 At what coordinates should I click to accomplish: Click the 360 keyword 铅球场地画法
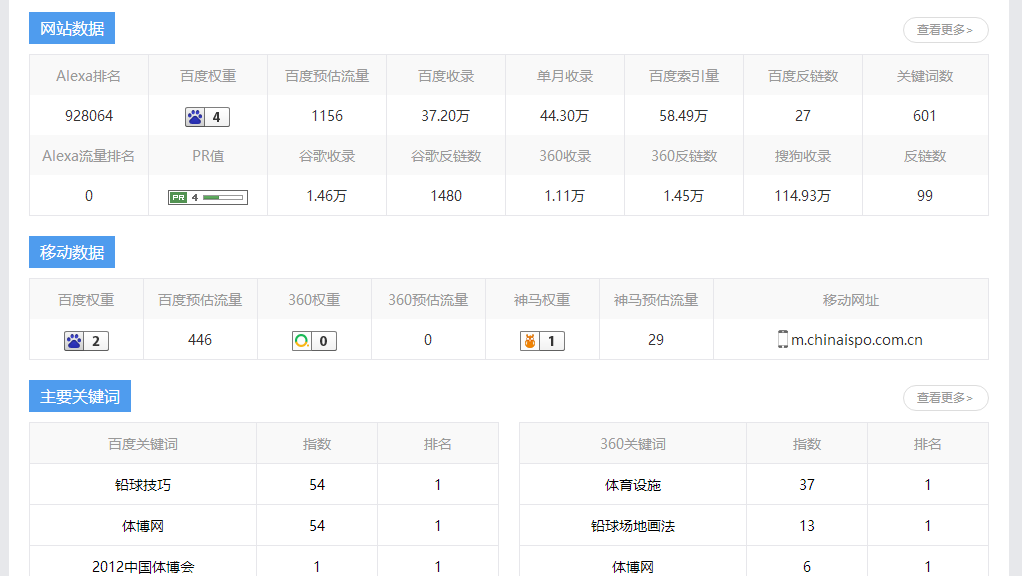point(633,526)
